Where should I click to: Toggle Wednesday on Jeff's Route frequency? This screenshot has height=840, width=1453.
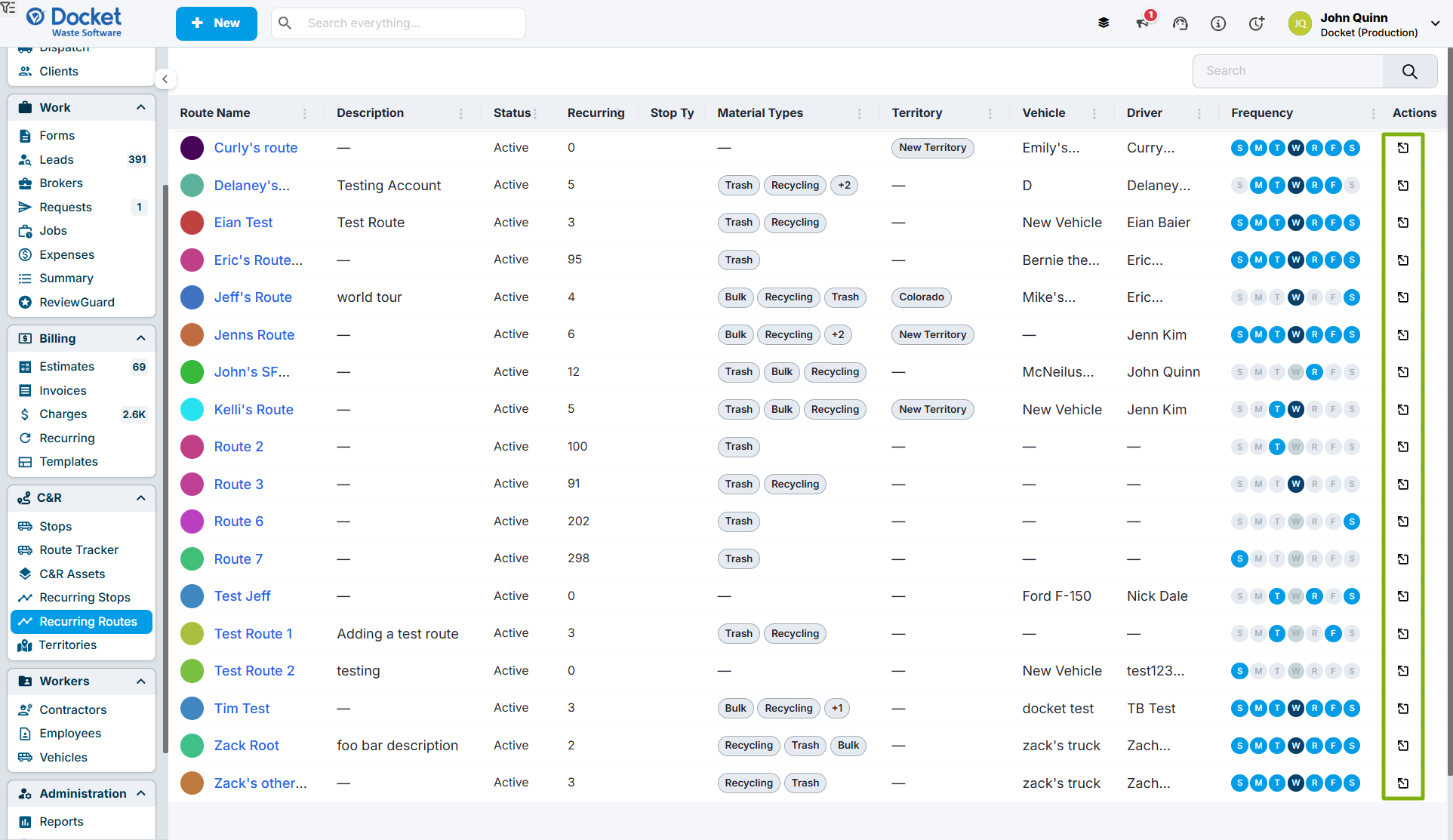point(1296,297)
